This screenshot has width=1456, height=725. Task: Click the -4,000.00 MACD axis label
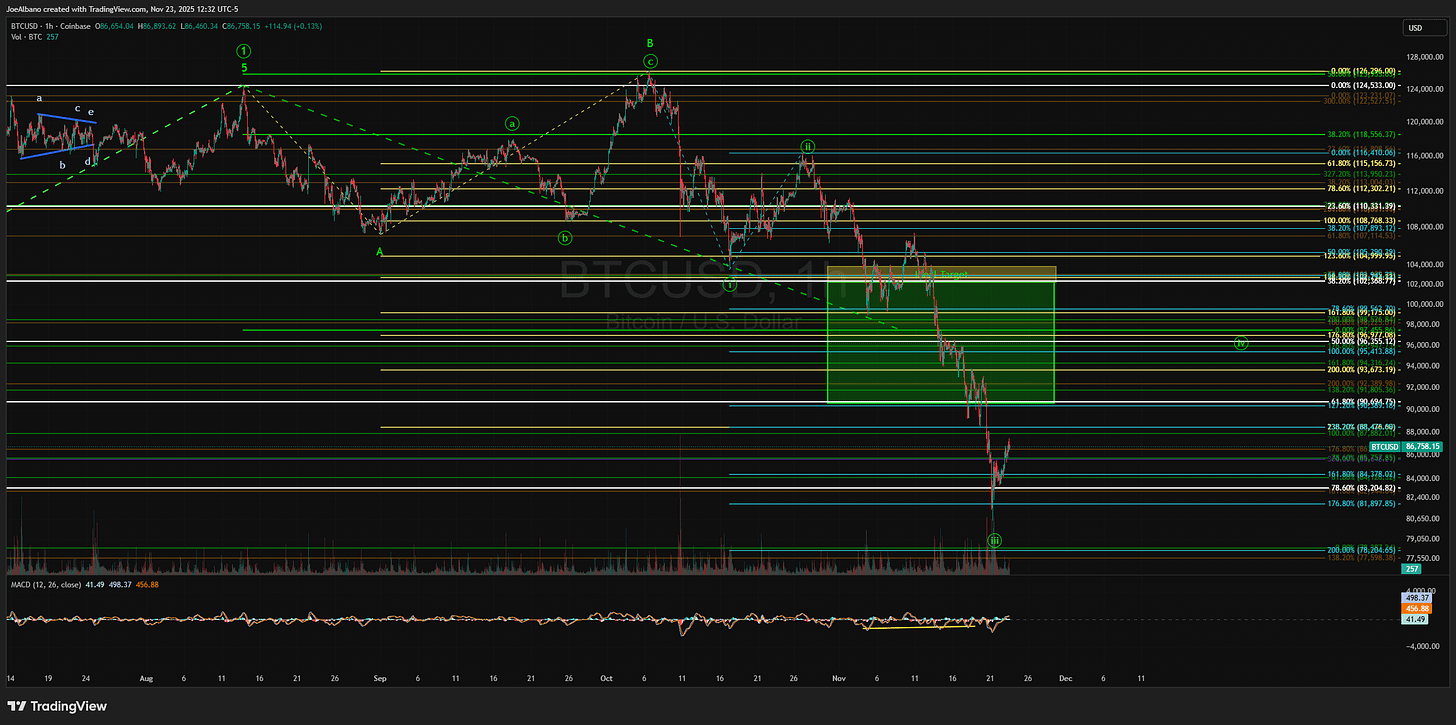coord(1423,646)
